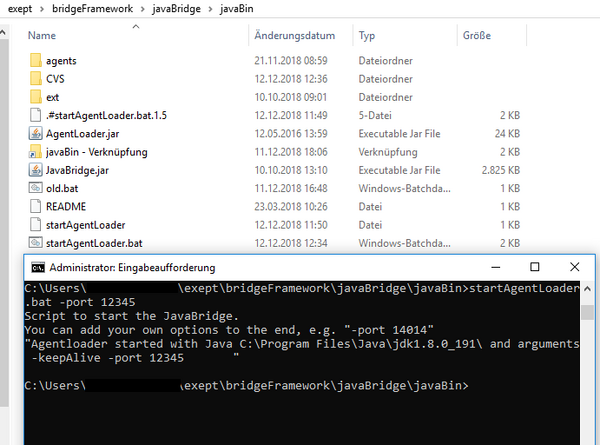Click the agents folder icon

pos(36,61)
